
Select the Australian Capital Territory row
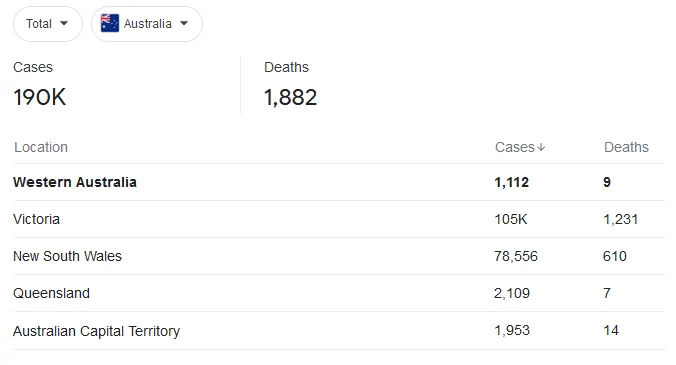(338, 331)
